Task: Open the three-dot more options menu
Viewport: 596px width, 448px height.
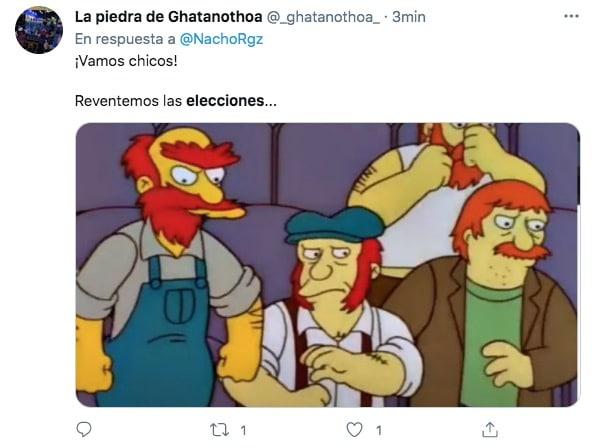Action: click(571, 16)
